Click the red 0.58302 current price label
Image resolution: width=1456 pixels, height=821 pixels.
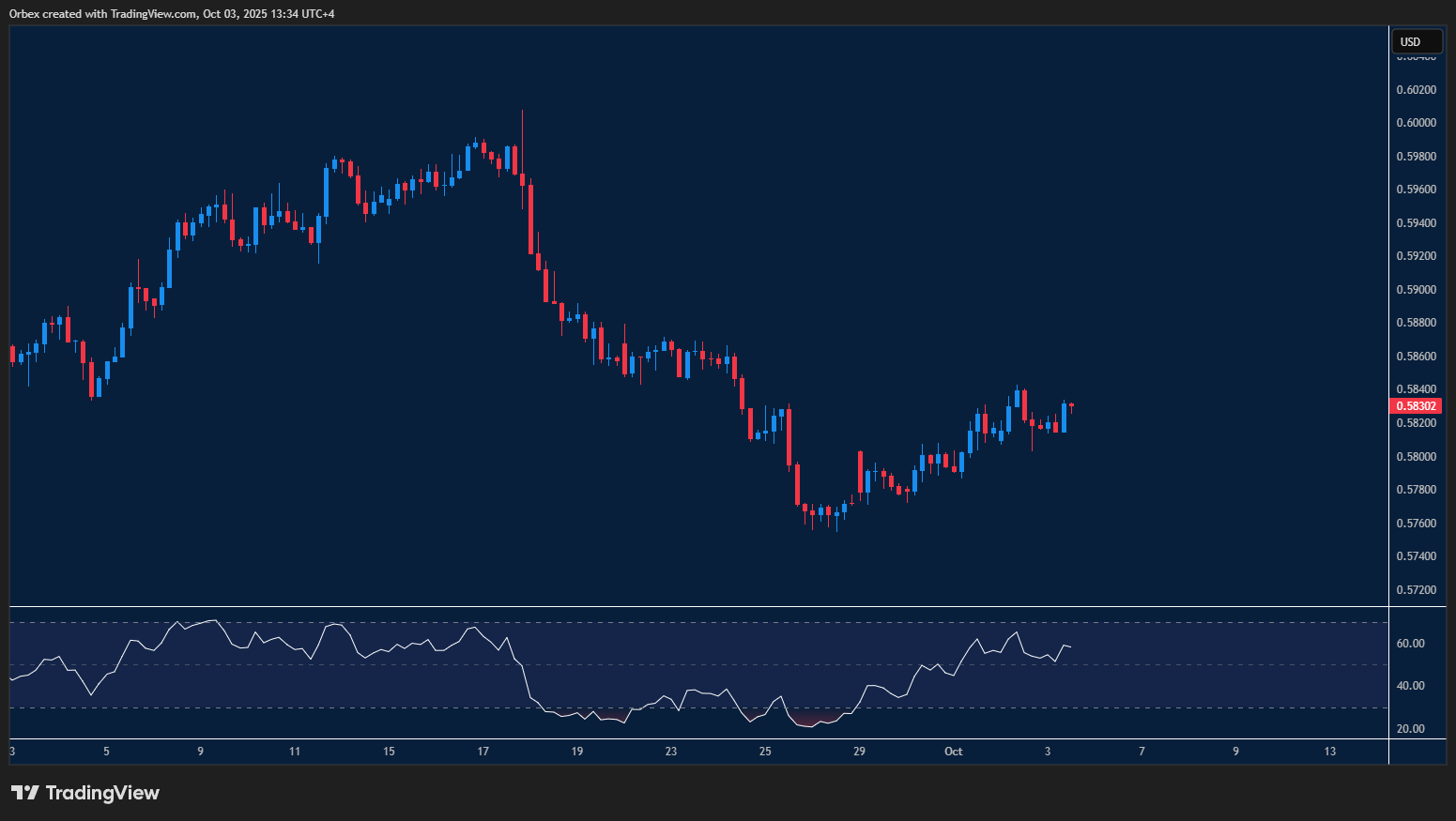[x=1416, y=406]
